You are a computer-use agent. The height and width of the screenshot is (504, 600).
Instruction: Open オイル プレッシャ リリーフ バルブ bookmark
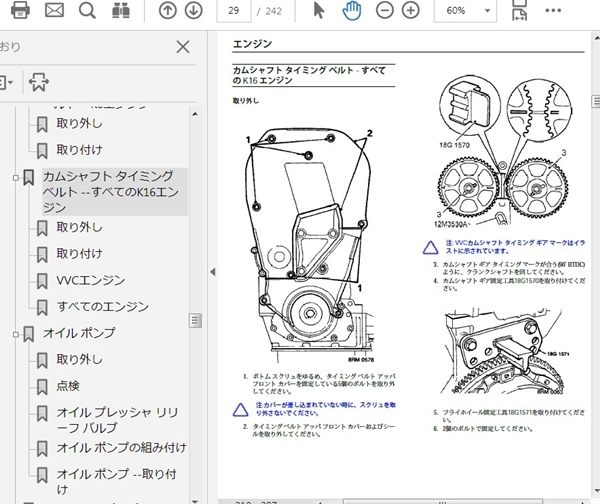click(x=117, y=420)
